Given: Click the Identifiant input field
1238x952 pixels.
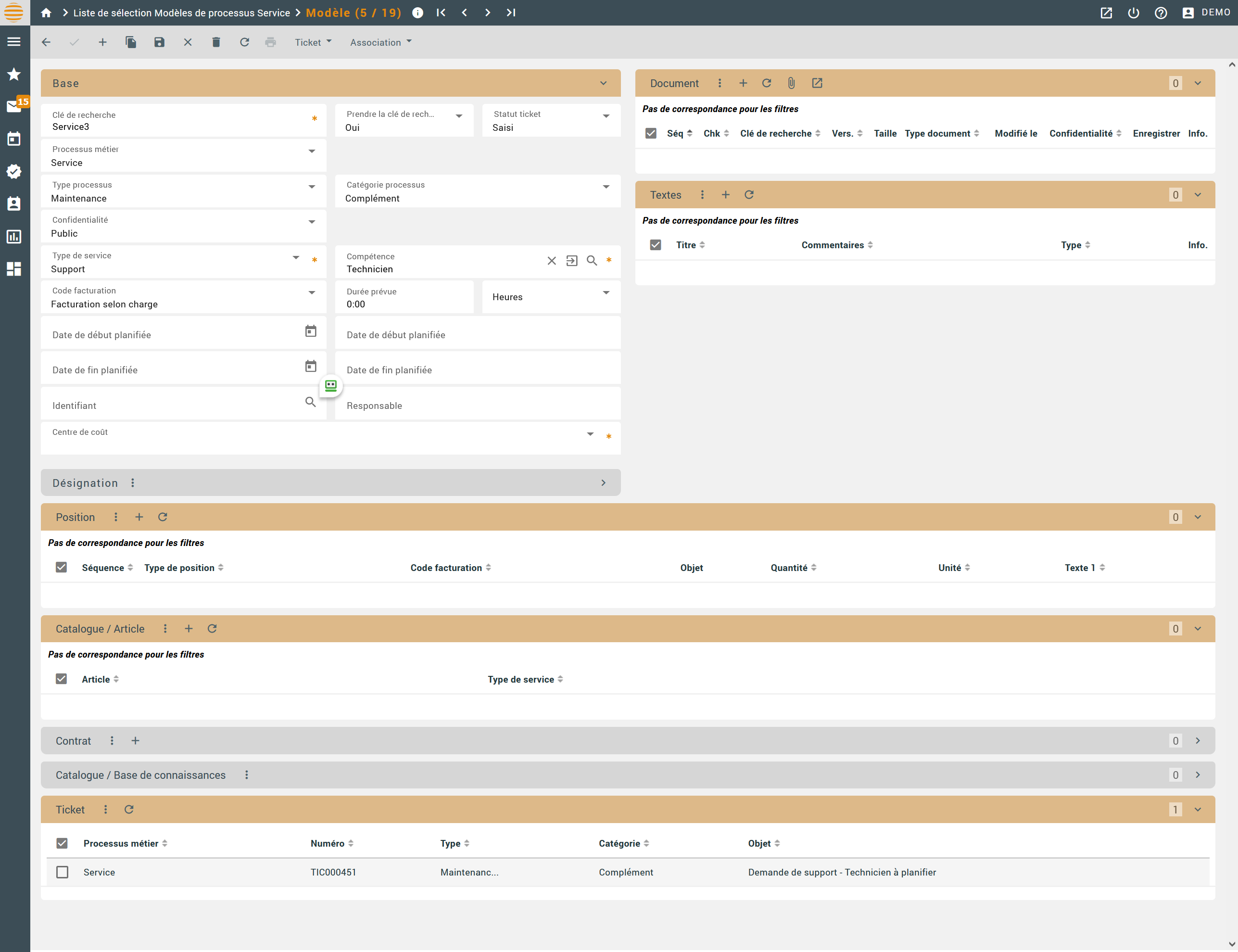Looking at the screenshot, I should 184,403.
